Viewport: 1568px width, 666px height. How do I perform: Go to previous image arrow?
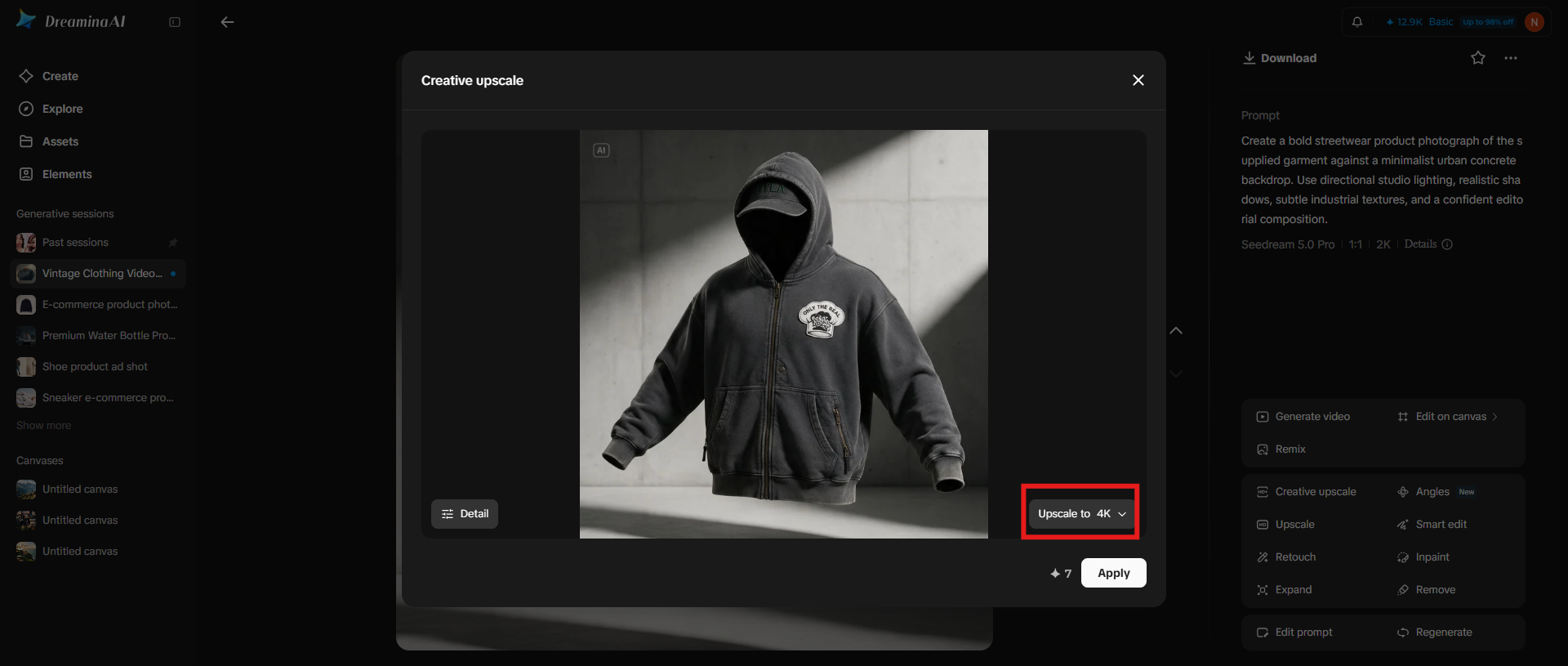[1176, 331]
